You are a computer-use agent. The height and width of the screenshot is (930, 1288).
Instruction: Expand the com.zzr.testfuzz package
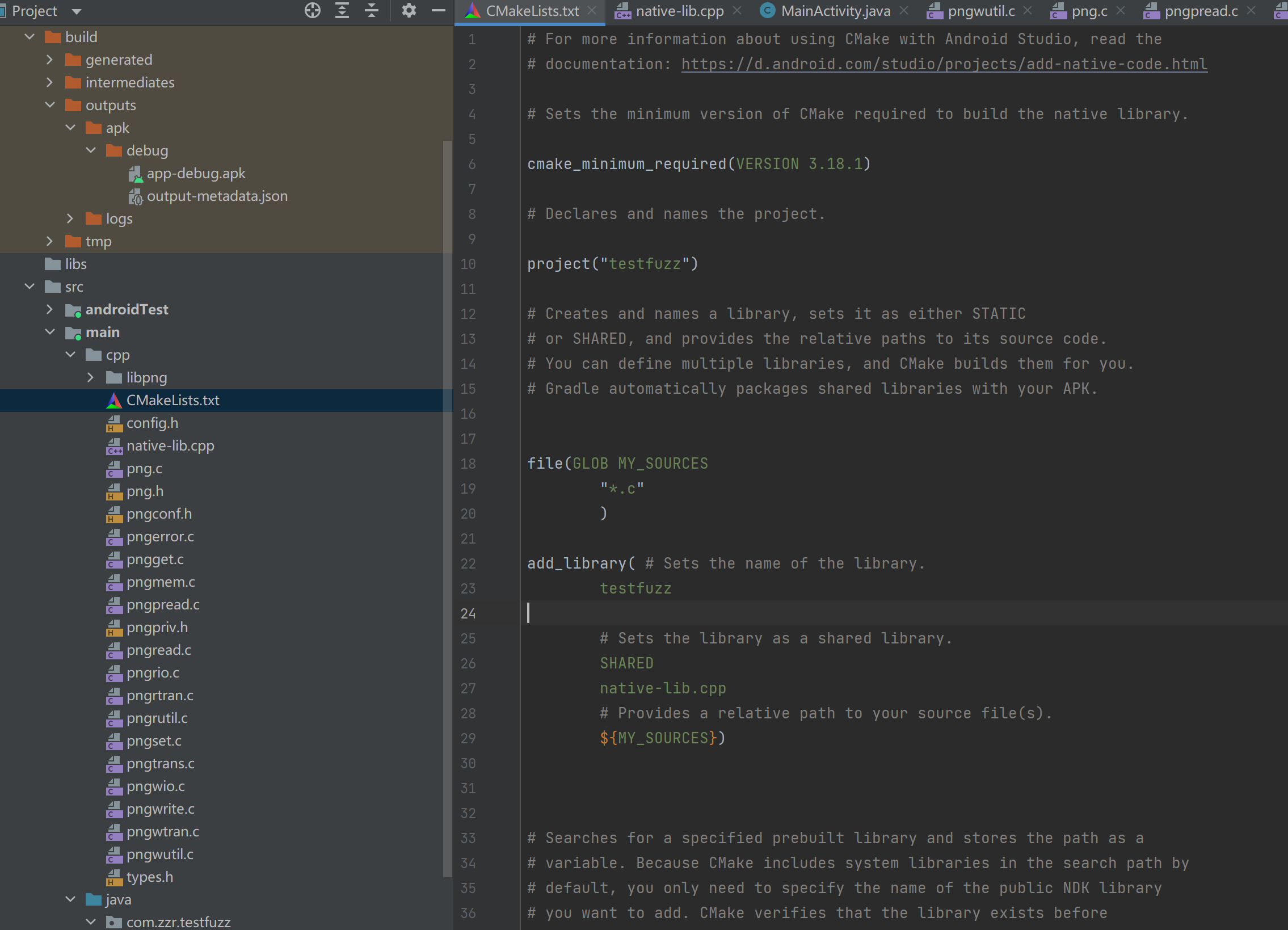point(91,922)
